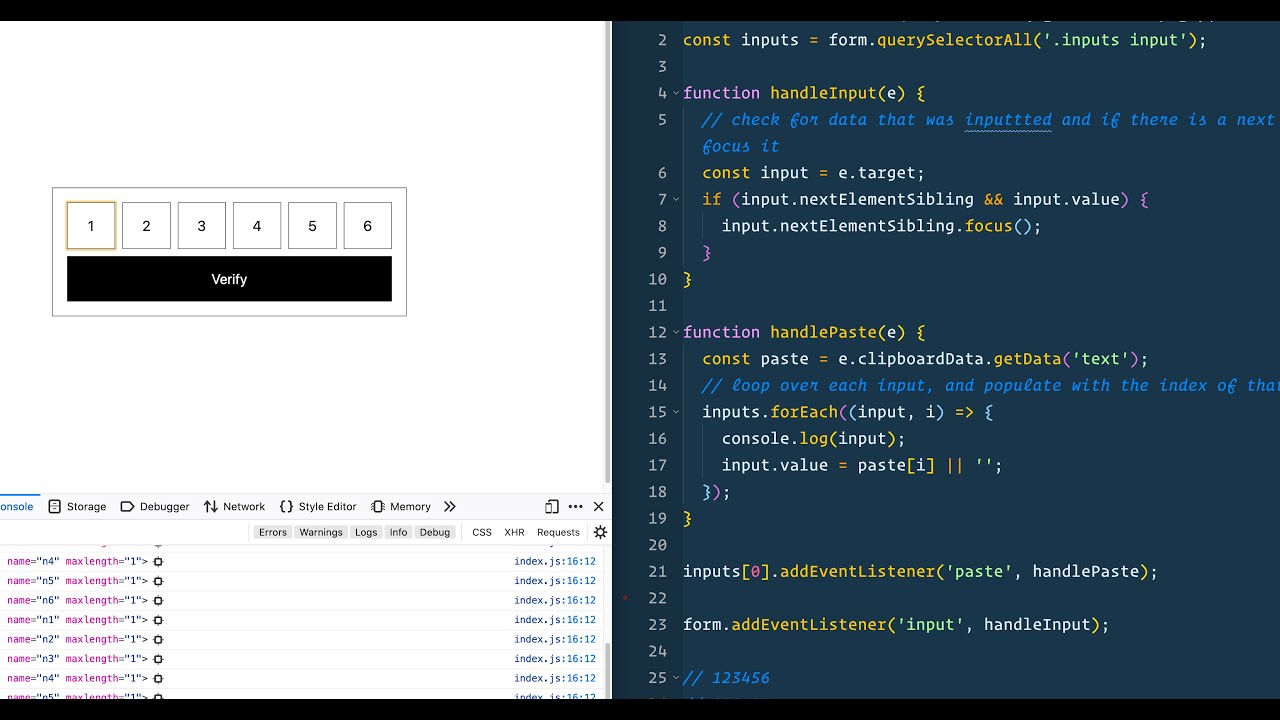Click the inspect-node icon on the n1 row

click(x=158, y=620)
